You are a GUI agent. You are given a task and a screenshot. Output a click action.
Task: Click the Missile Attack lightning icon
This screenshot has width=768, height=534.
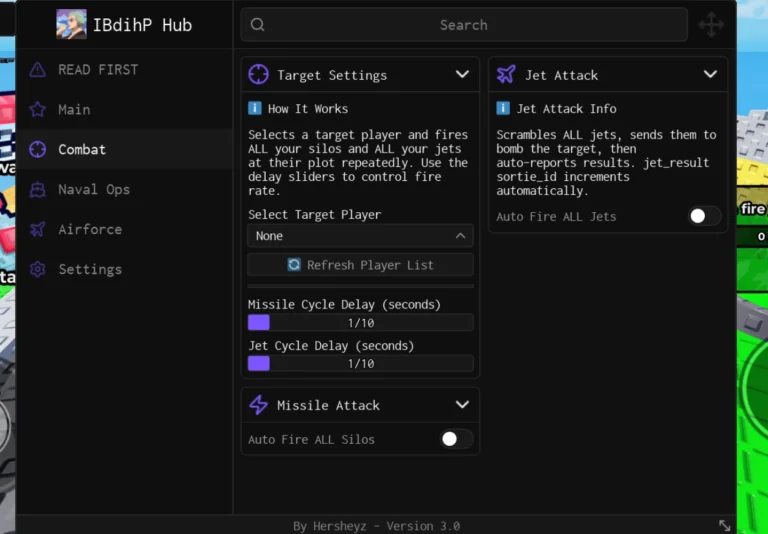coord(259,405)
